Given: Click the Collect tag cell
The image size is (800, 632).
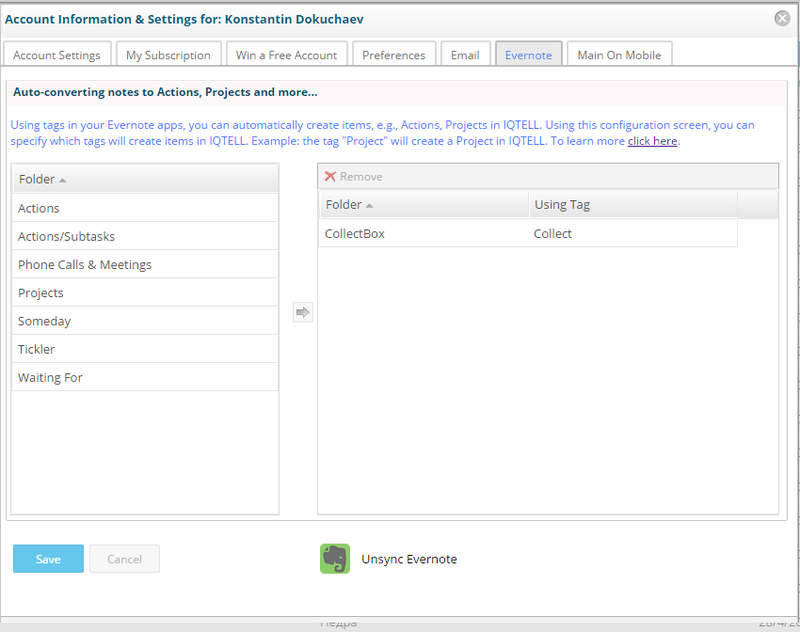Looking at the screenshot, I should tap(633, 234).
